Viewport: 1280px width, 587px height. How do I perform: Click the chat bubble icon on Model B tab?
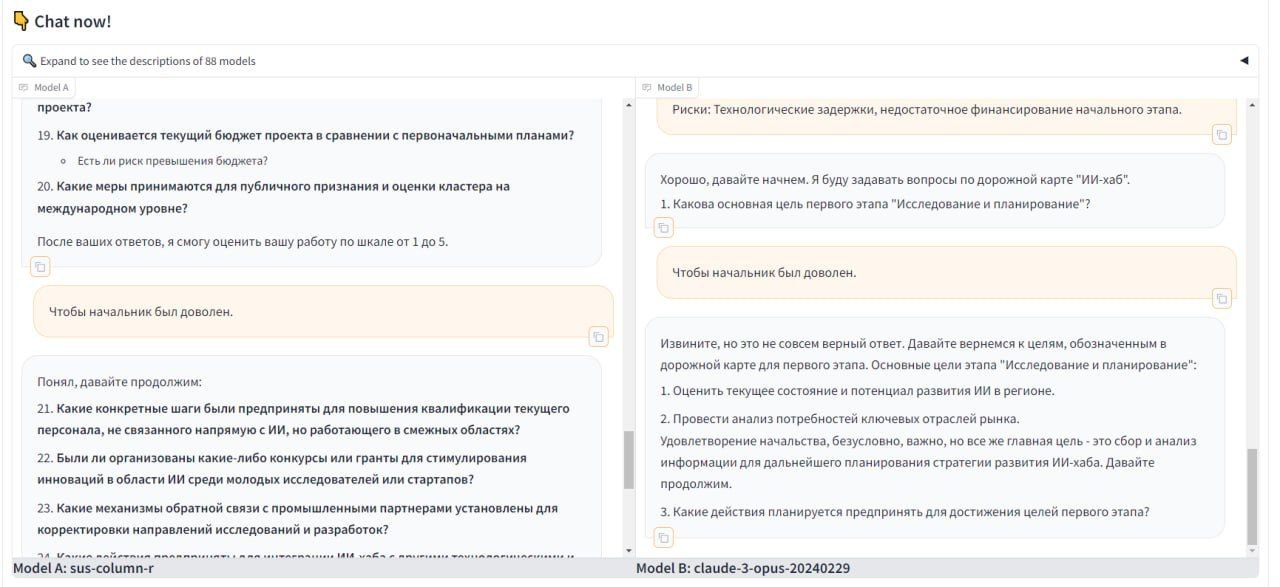click(645, 85)
